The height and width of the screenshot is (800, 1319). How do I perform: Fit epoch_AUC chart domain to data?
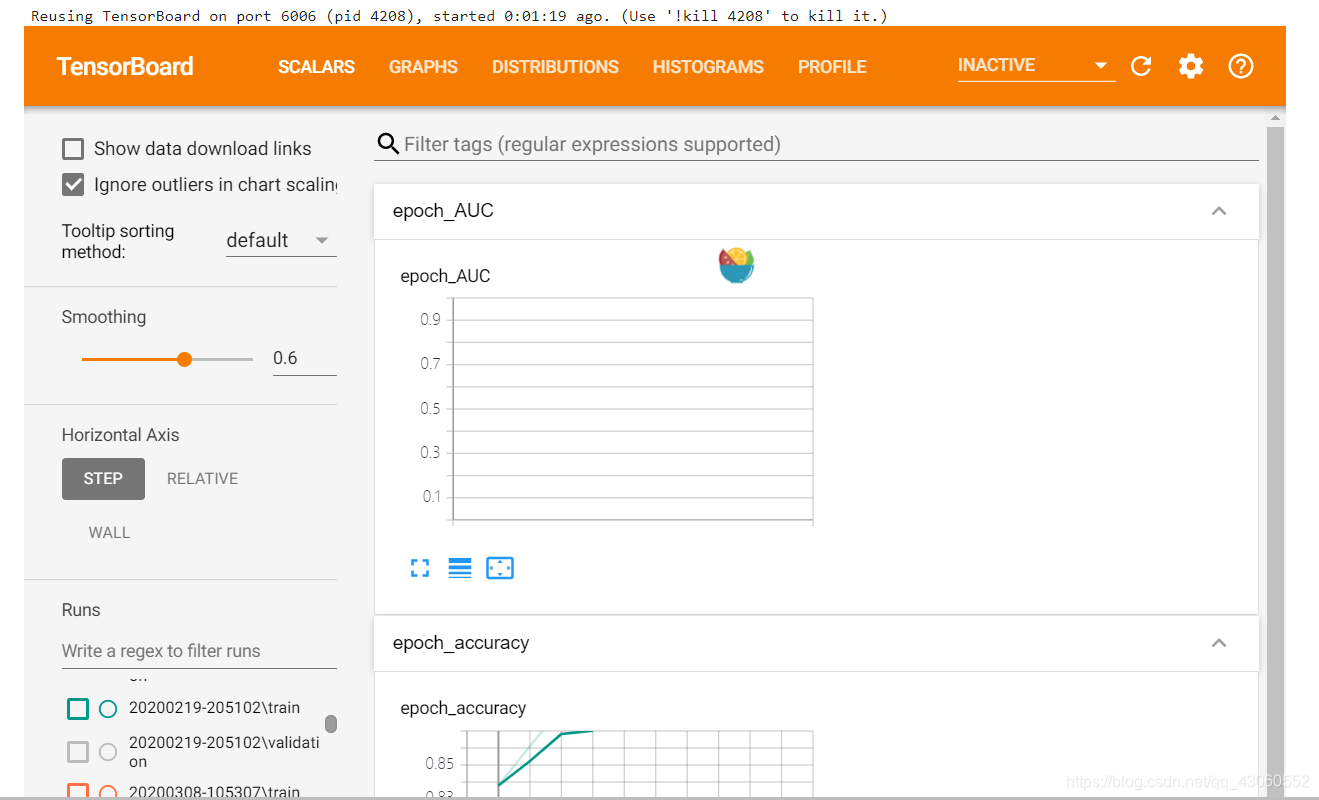point(500,568)
